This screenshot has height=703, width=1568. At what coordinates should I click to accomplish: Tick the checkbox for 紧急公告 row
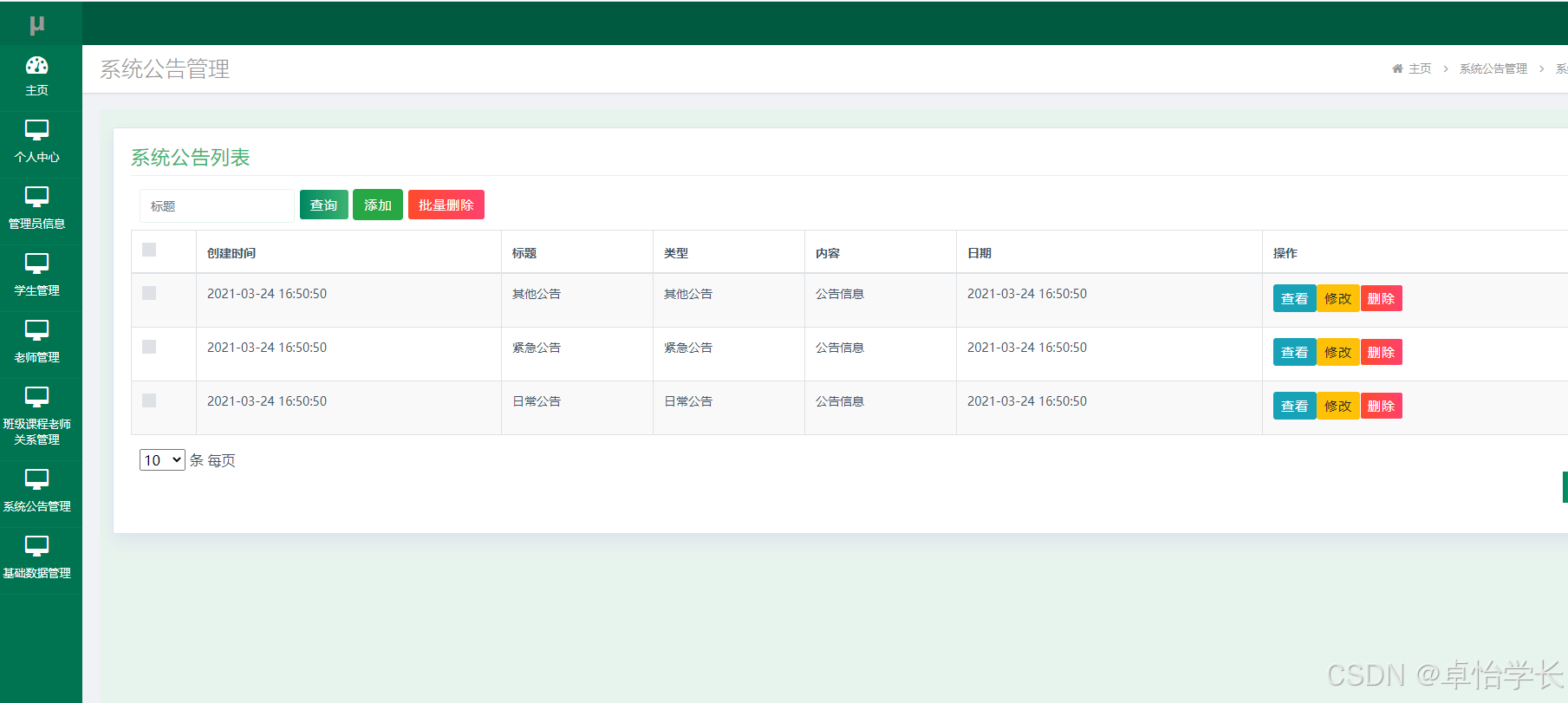149,347
